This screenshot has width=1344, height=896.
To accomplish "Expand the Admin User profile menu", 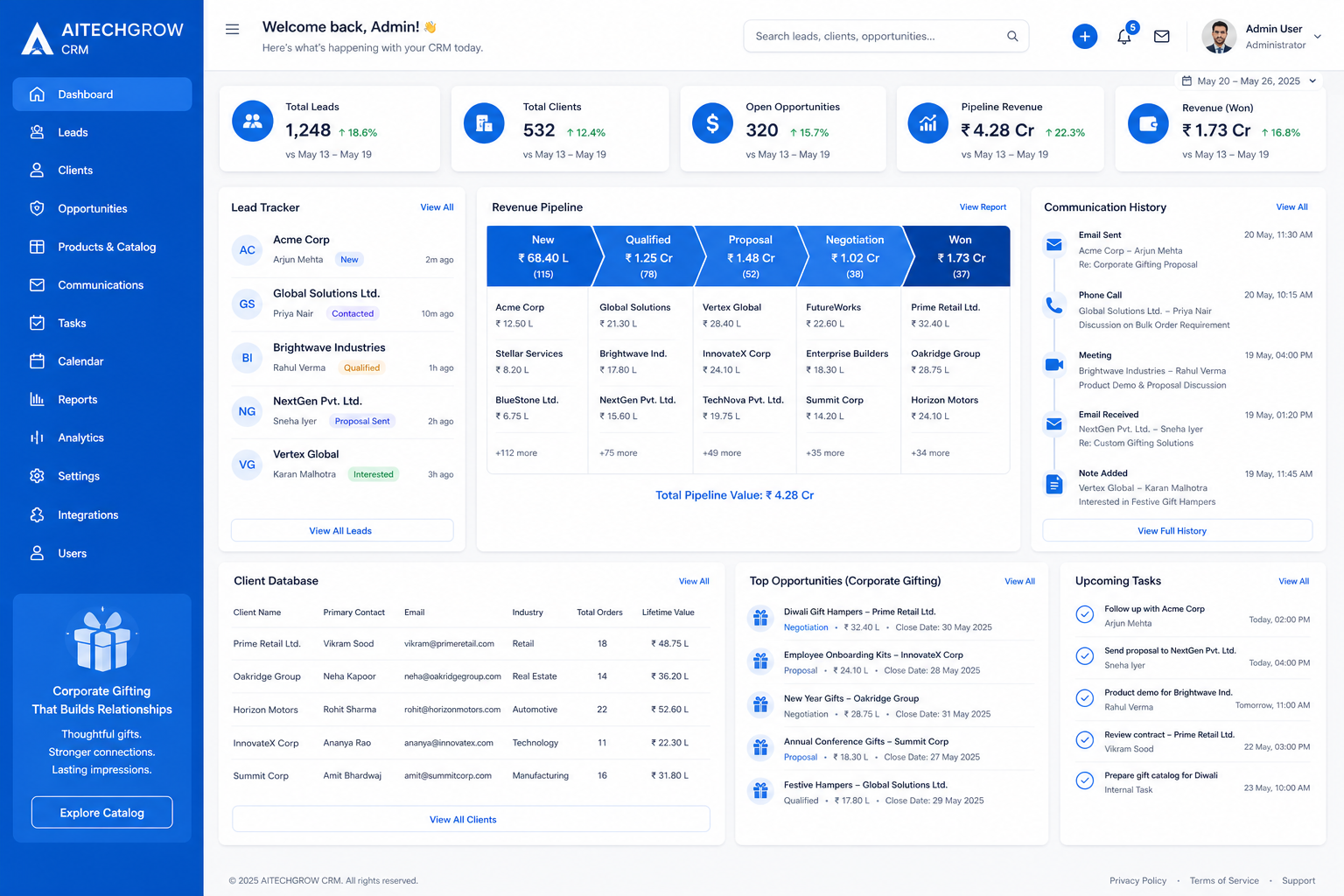I will coord(1261,37).
